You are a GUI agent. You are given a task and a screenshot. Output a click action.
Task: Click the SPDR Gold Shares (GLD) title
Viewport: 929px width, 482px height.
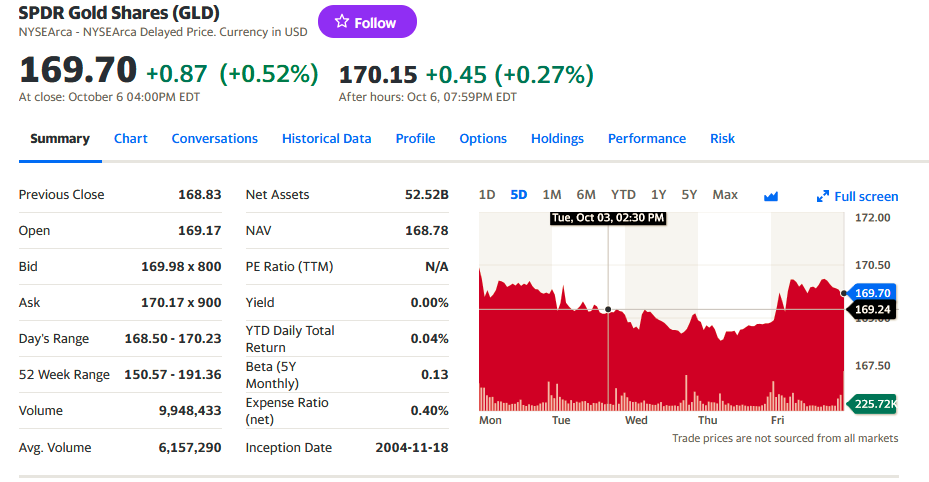[119, 12]
